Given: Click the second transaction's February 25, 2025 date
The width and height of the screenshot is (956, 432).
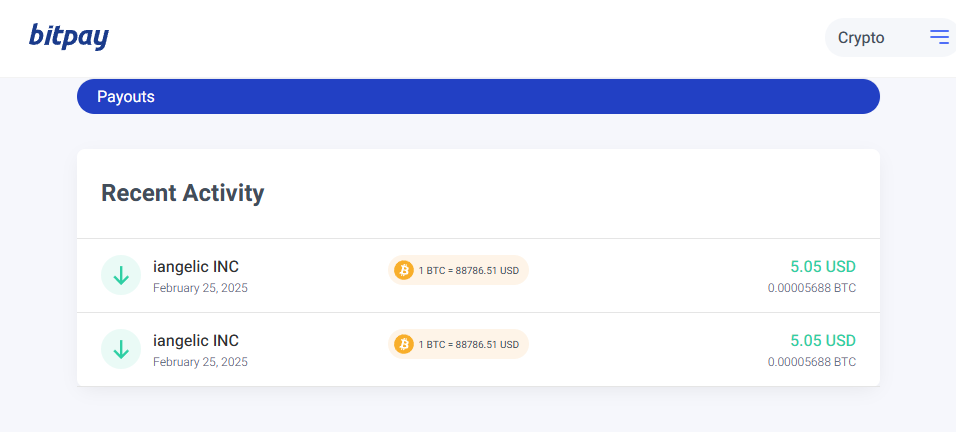Looking at the screenshot, I should pyautogui.click(x=200, y=362).
